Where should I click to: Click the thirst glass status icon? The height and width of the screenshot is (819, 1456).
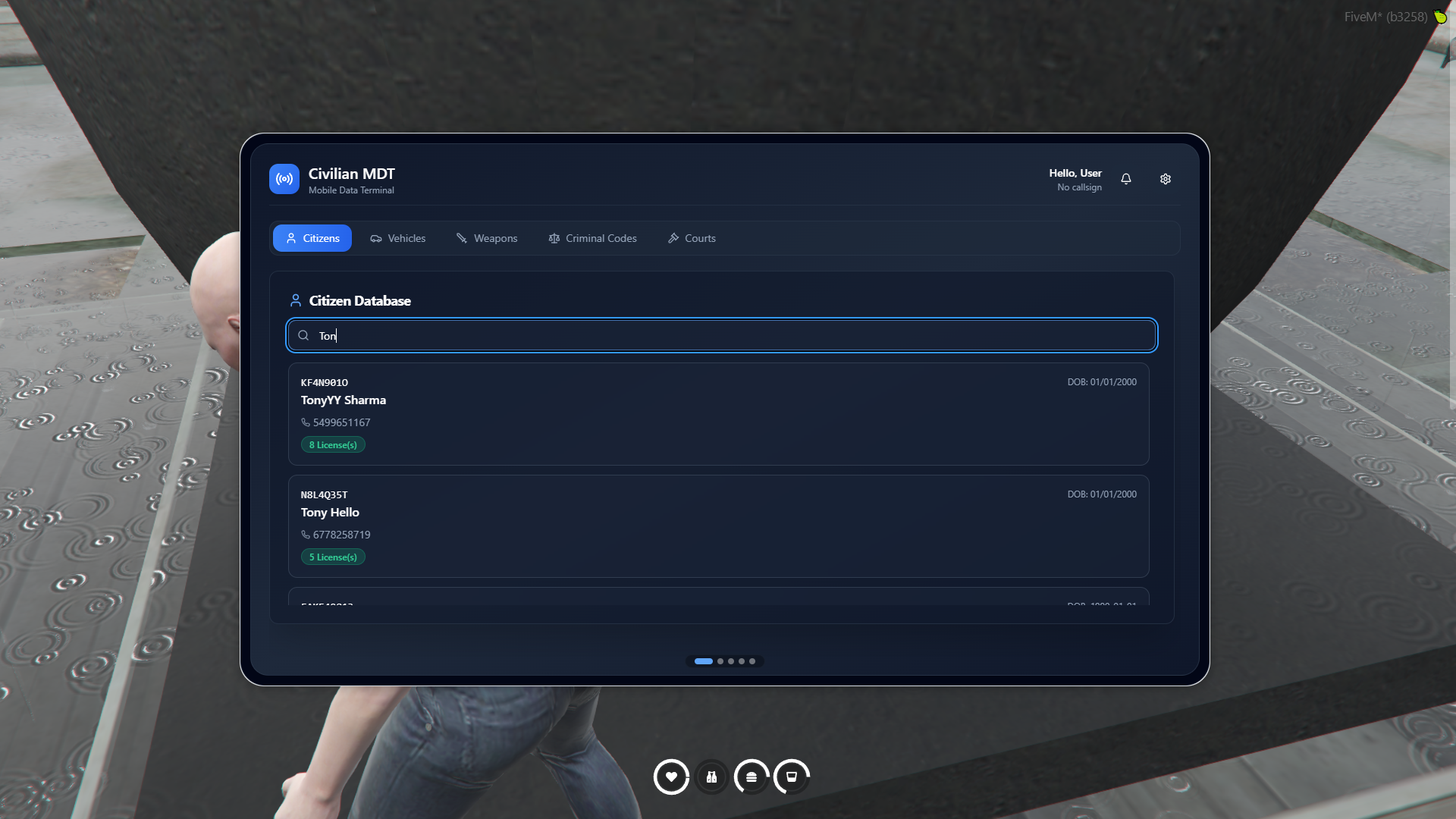792,777
